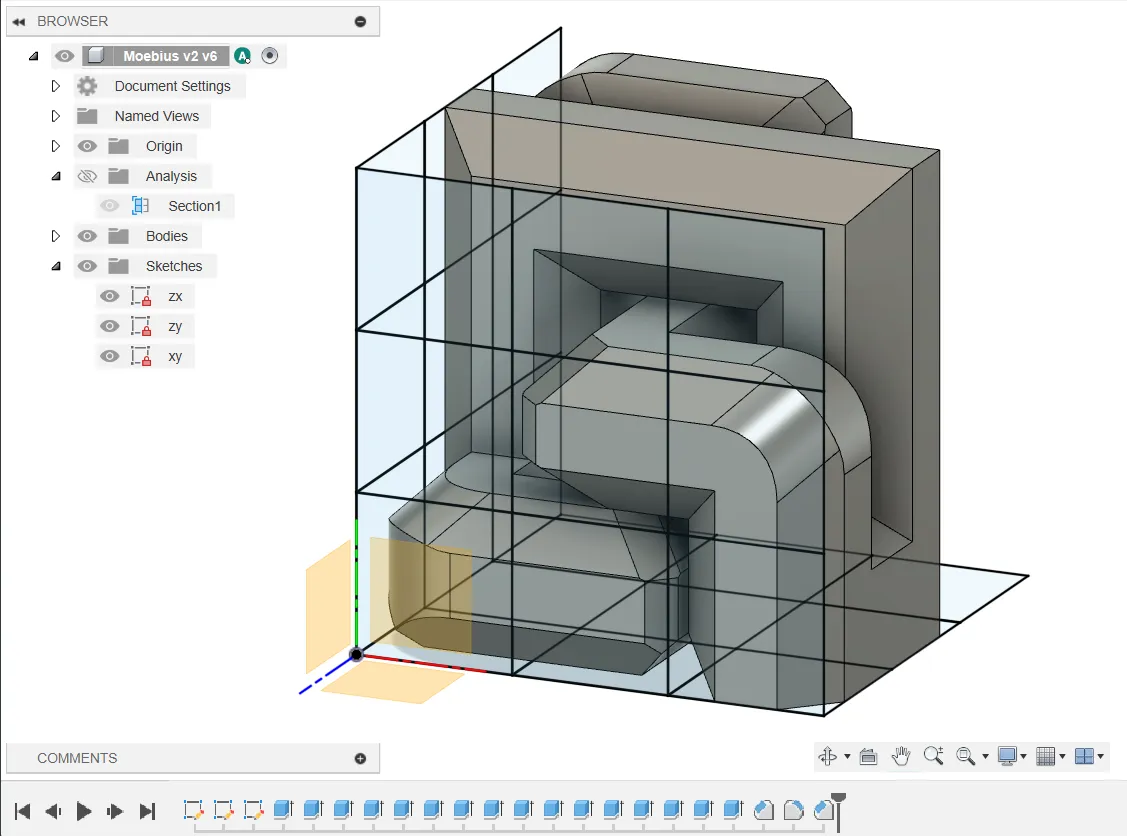Activate the Pan hand tool
This screenshot has height=836, width=1127.
pyautogui.click(x=901, y=756)
